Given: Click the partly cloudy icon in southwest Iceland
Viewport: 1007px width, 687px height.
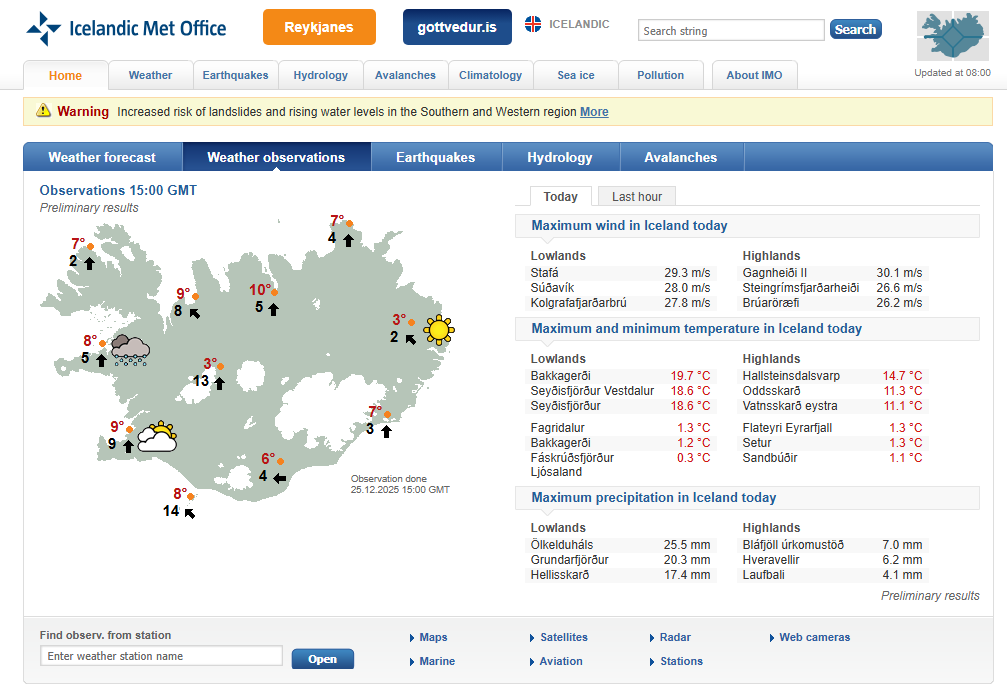Looking at the screenshot, I should tap(157, 437).
